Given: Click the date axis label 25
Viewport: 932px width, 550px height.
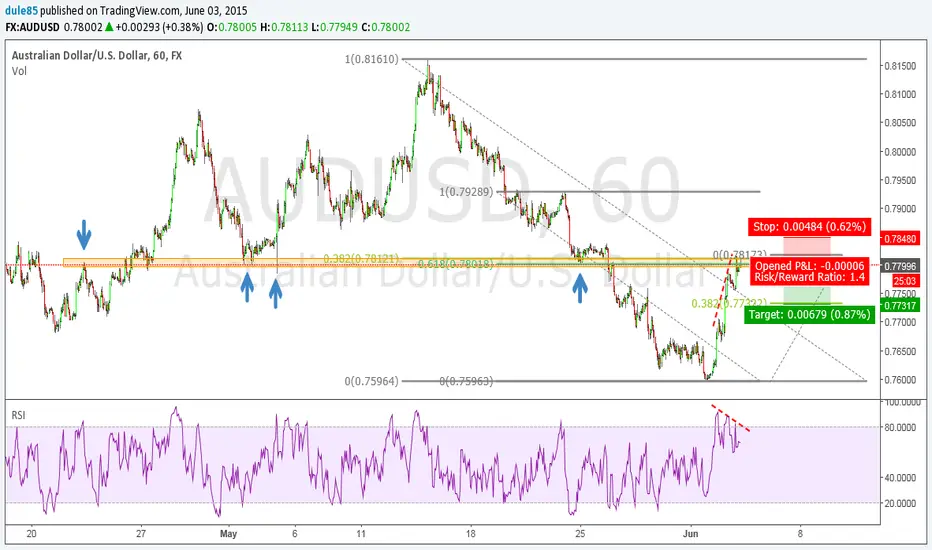Looking at the screenshot, I should click(x=580, y=533).
